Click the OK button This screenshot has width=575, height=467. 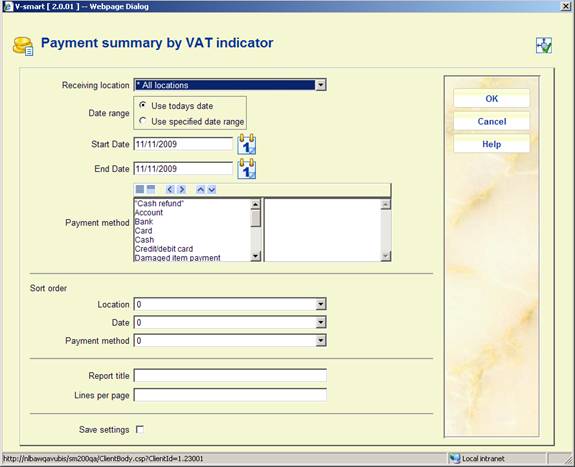point(491,98)
